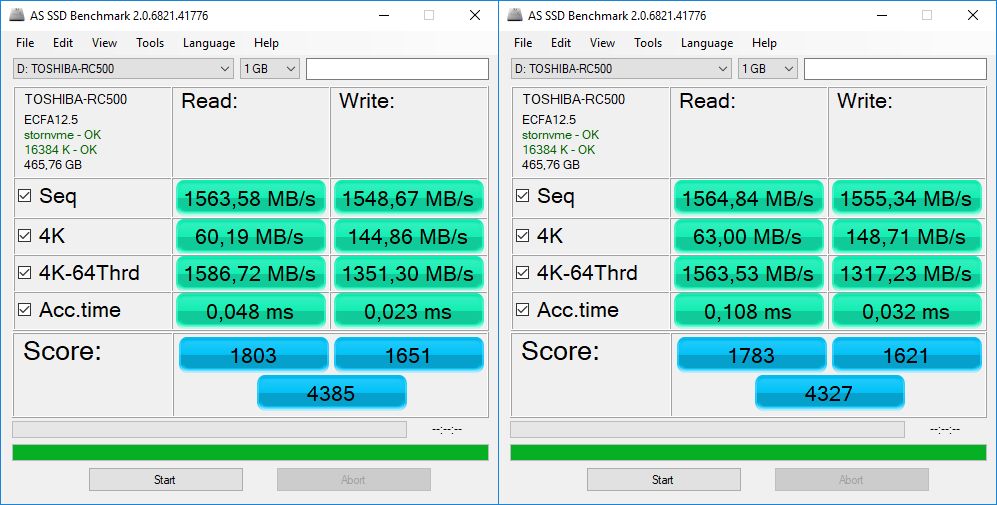Click total score 4385
This screenshot has width=997, height=505.
click(x=331, y=392)
